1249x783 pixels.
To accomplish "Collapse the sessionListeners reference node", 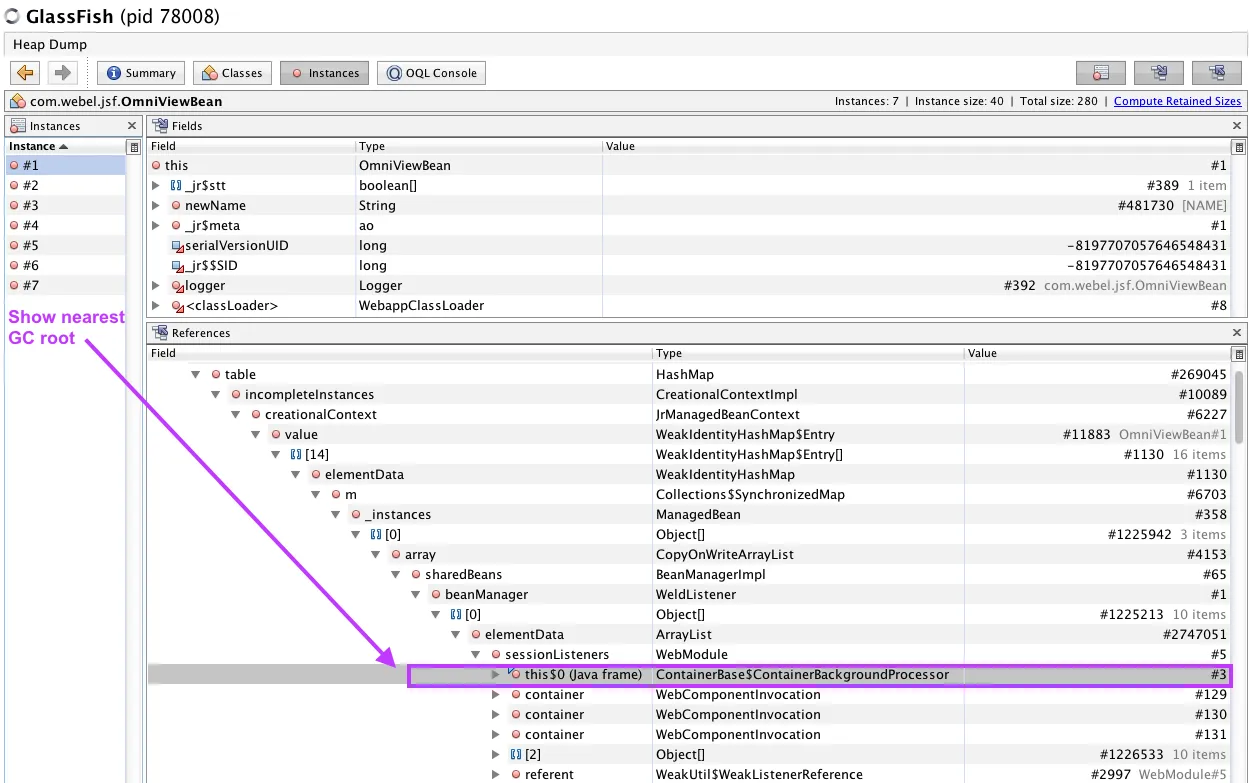I will [475, 654].
